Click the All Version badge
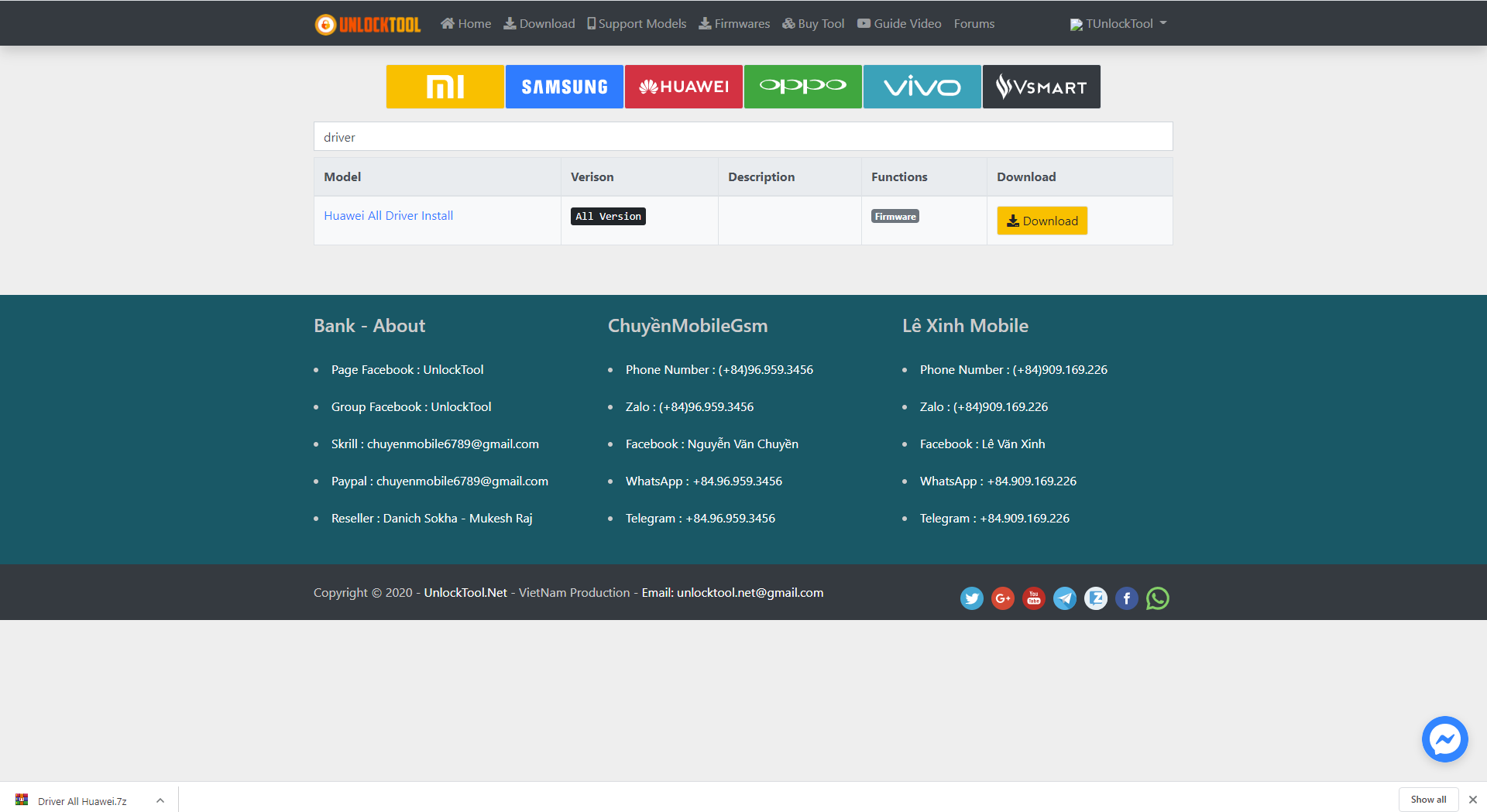Viewport: 1487px width, 812px height. point(609,217)
